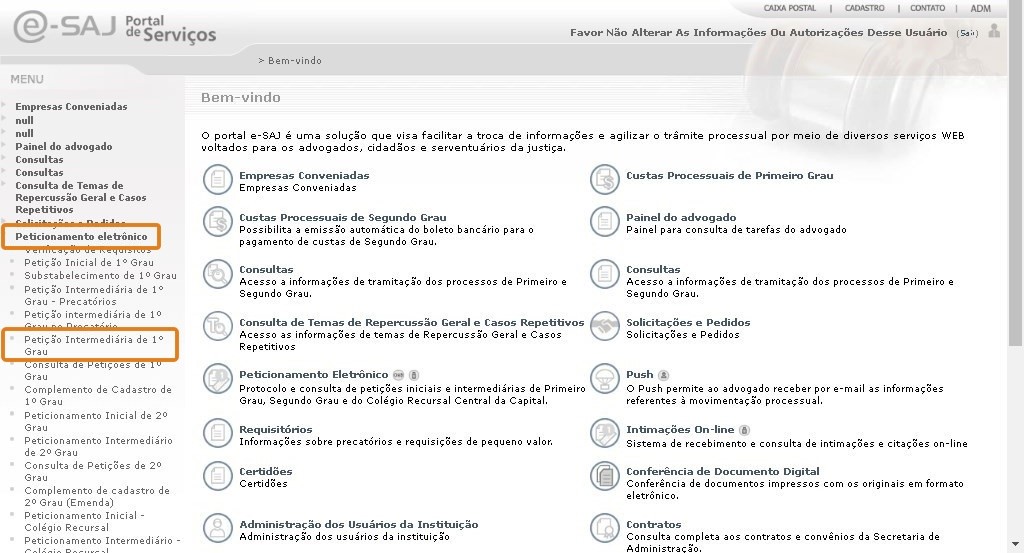Open Consulta de Temas de Repercussão menu item
Screen dimensions: 1024x553
80,197
